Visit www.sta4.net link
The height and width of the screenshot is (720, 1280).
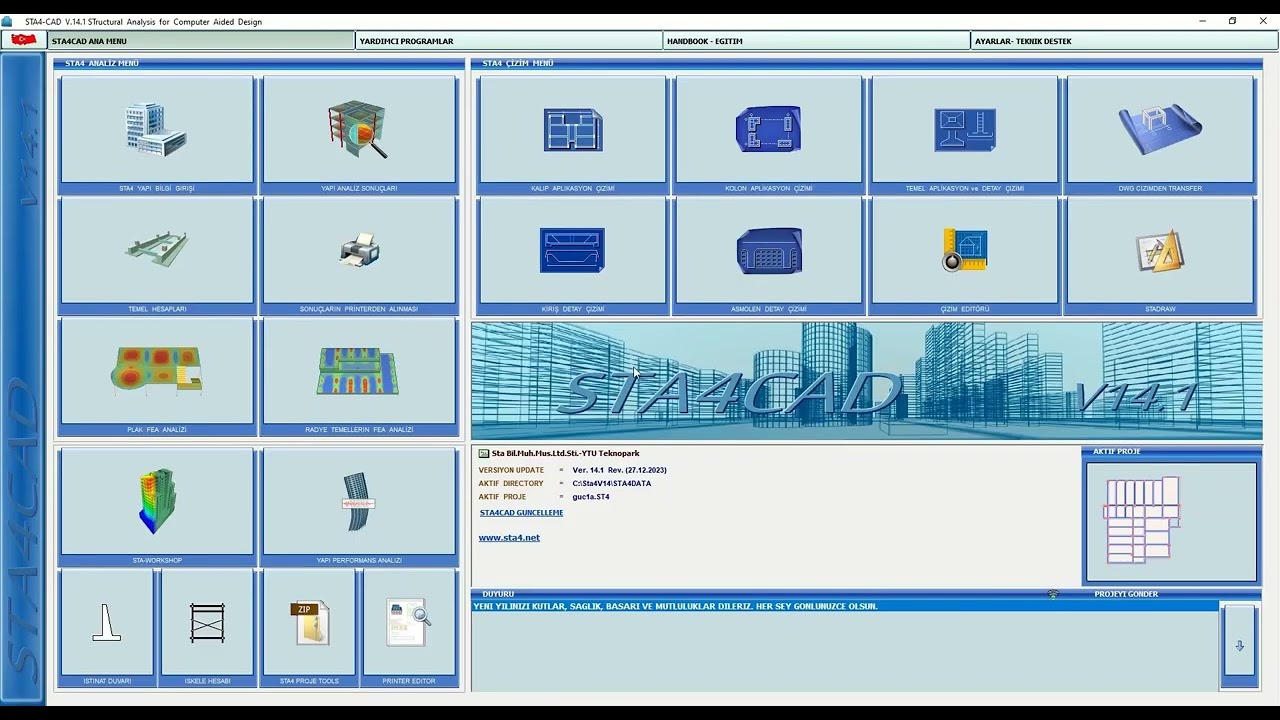pyautogui.click(x=509, y=538)
